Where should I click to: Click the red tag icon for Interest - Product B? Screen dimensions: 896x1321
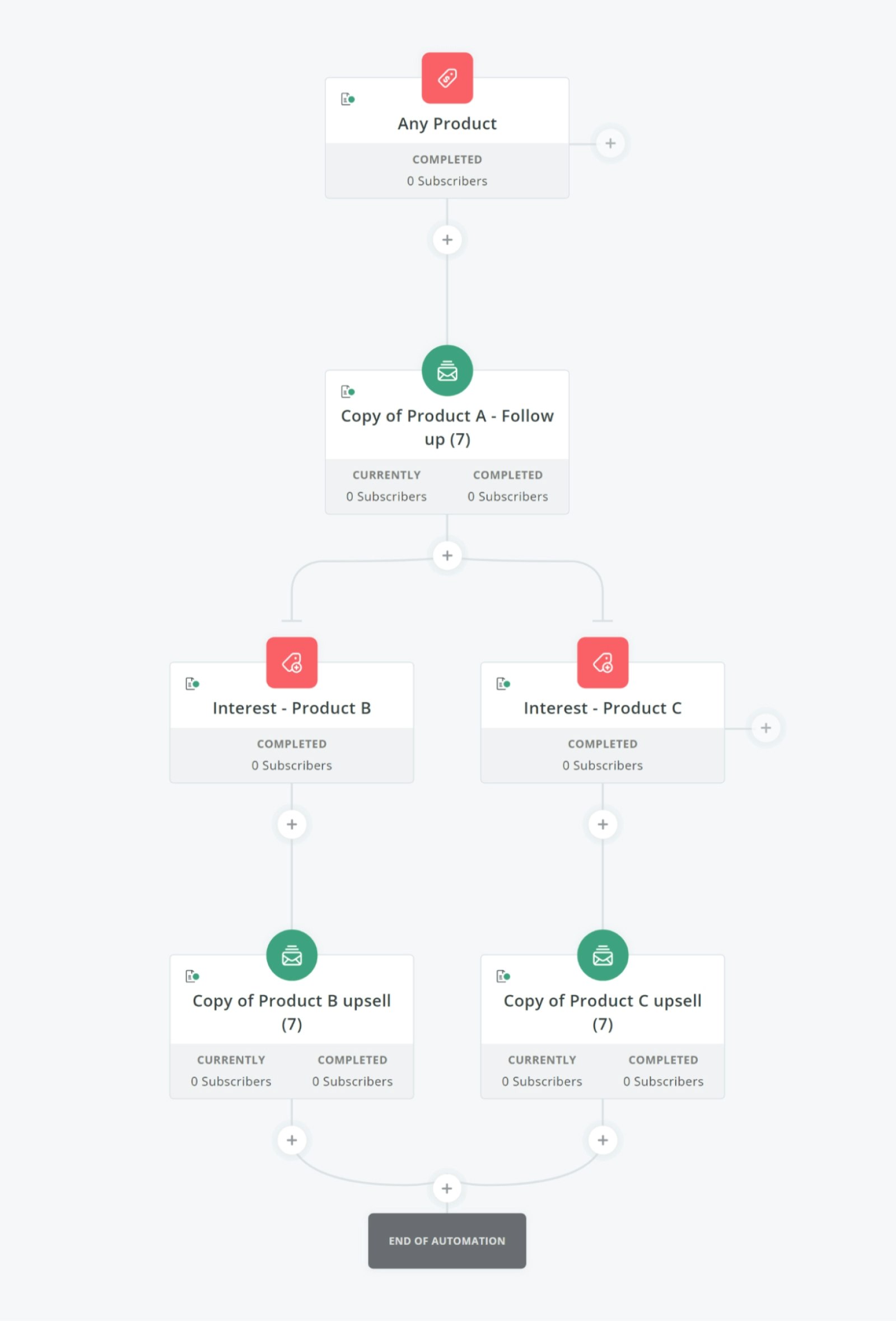[x=292, y=662]
